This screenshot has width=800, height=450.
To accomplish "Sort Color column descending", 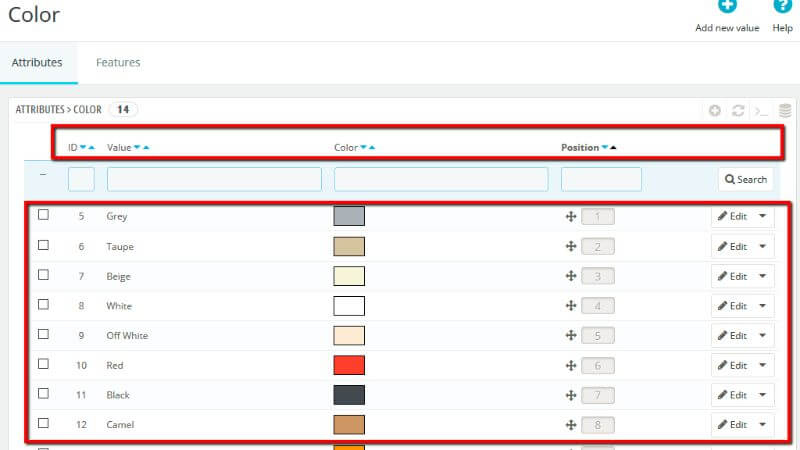I will click(363, 147).
